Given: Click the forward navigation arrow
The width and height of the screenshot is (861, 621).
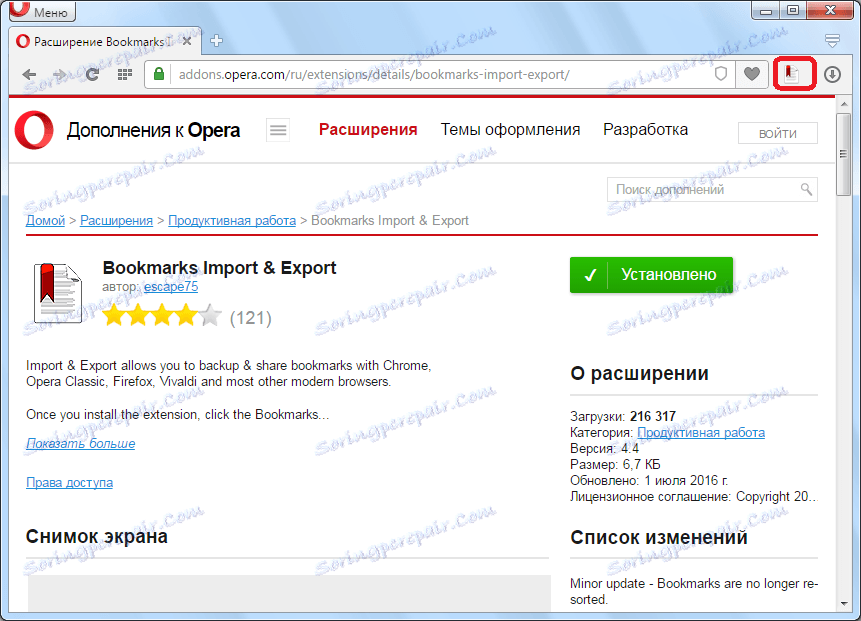Looking at the screenshot, I should (x=59, y=74).
